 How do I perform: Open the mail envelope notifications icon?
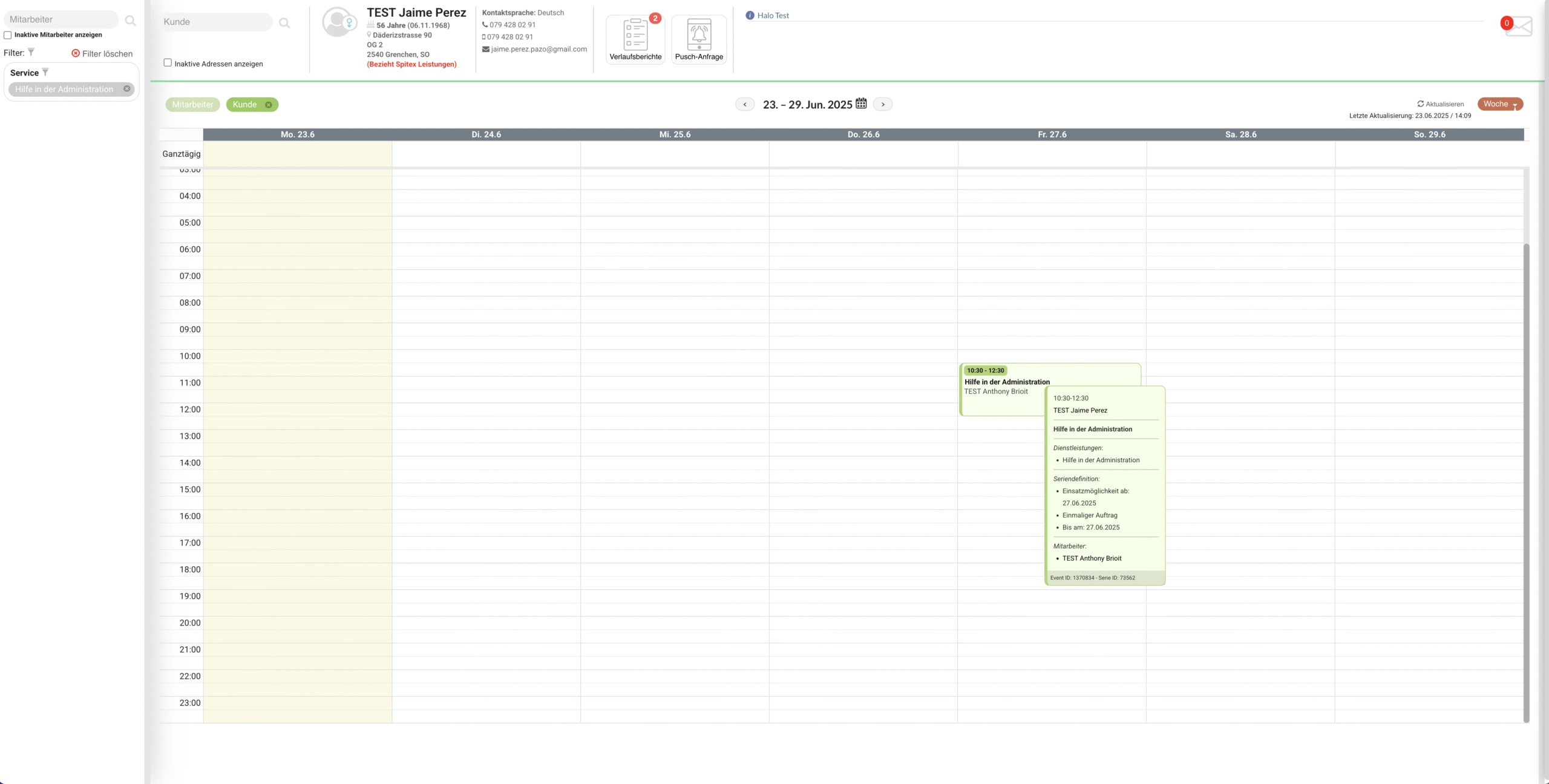pyautogui.click(x=1519, y=27)
